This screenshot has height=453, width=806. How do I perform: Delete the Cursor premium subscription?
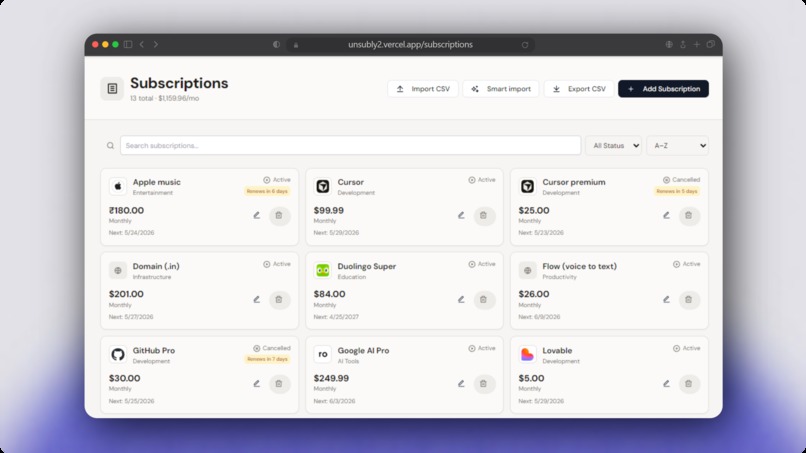[689, 215]
